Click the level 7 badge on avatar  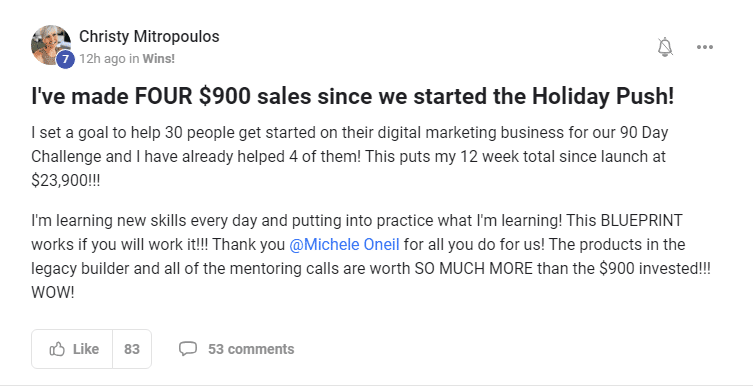[x=65, y=60]
